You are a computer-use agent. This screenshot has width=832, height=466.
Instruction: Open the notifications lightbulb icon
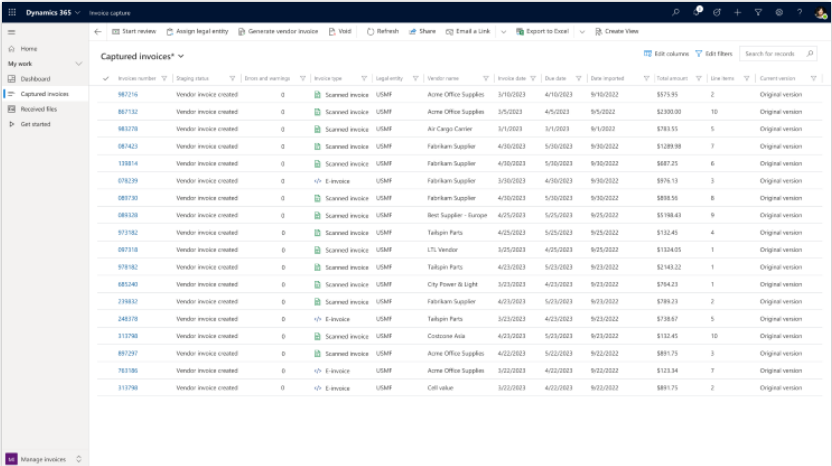[697, 12]
